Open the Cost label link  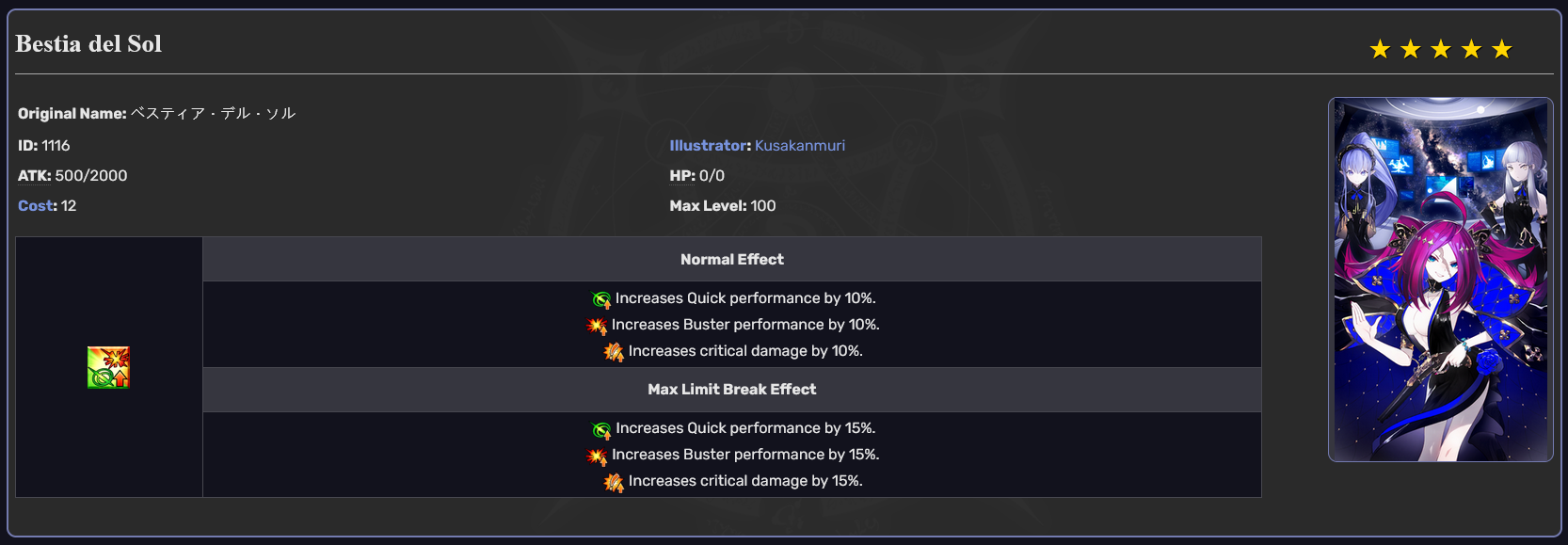36,205
